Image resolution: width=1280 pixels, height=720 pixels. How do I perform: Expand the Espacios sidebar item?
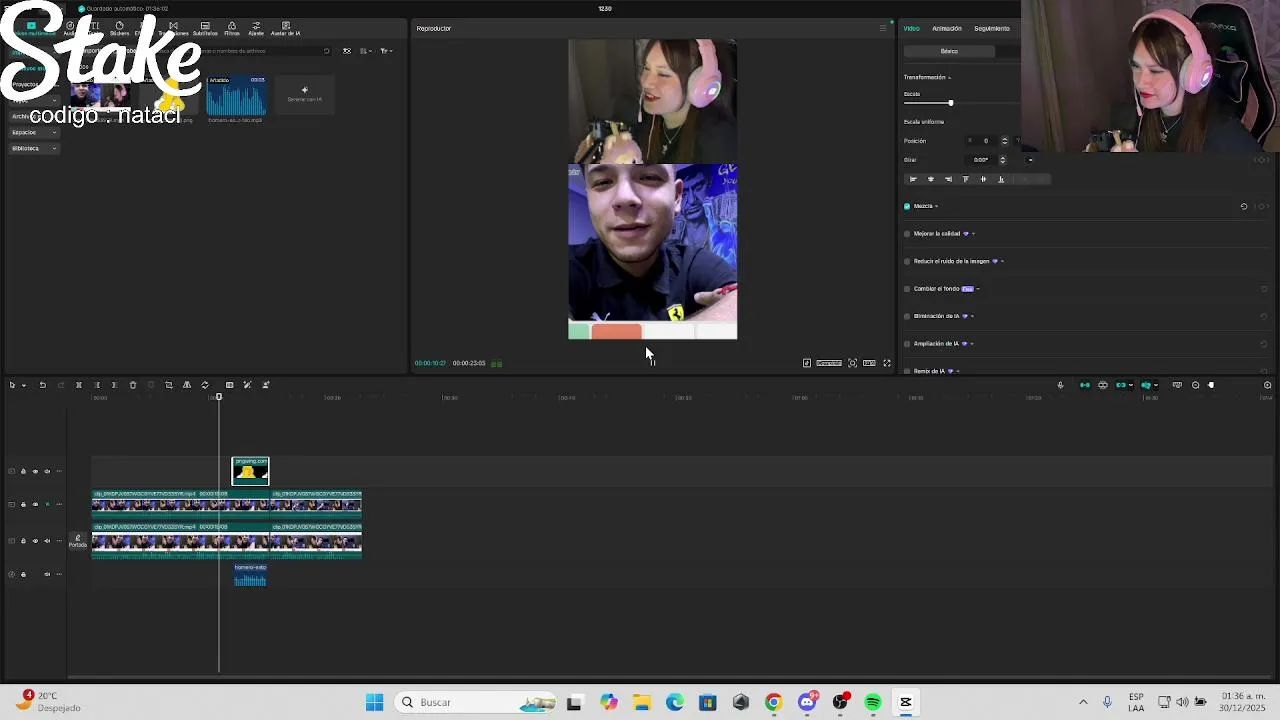[x=34, y=132]
